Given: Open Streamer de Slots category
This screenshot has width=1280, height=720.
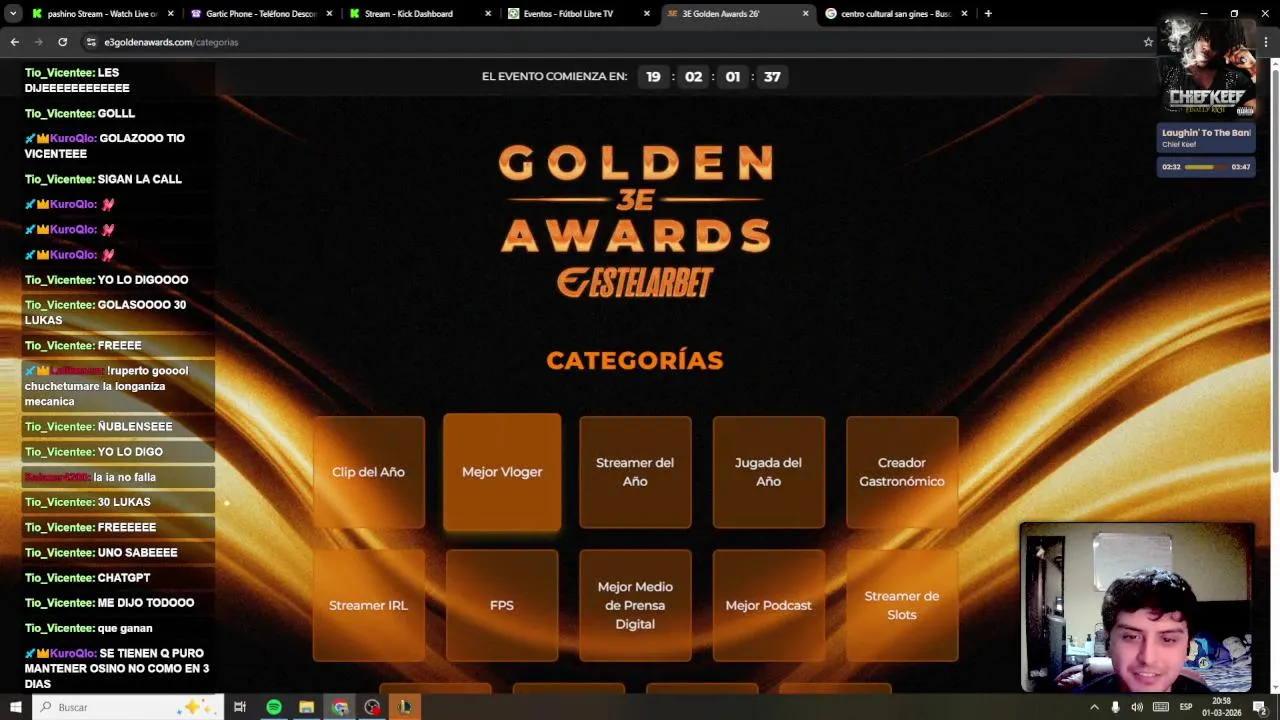Looking at the screenshot, I should [x=902, y=605].
